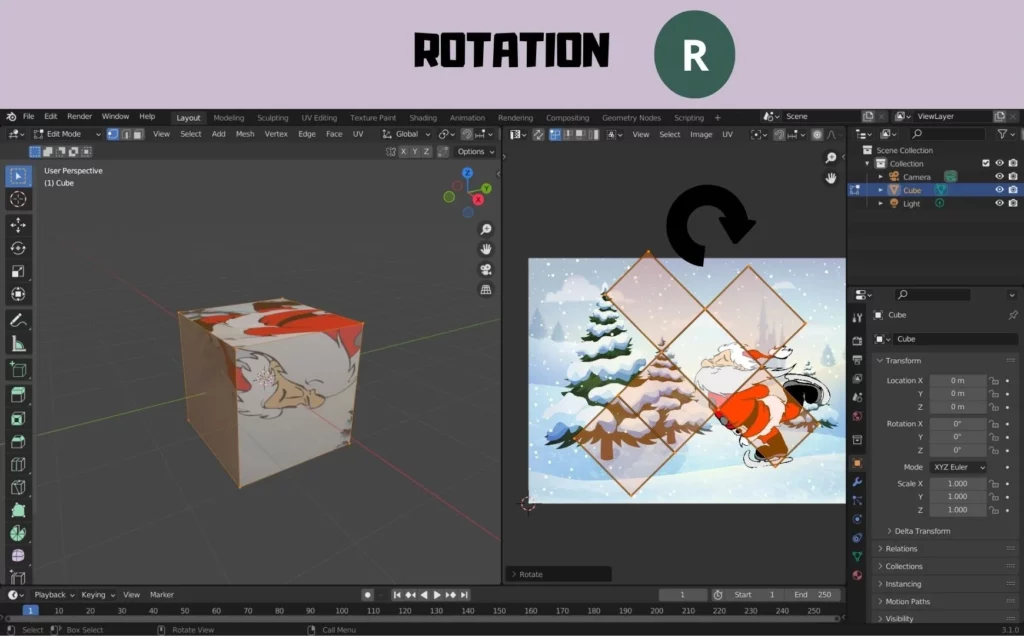Screen dimensions: 1024x636
Task: Open the Keying popover in the timeline
Action: 98,595
